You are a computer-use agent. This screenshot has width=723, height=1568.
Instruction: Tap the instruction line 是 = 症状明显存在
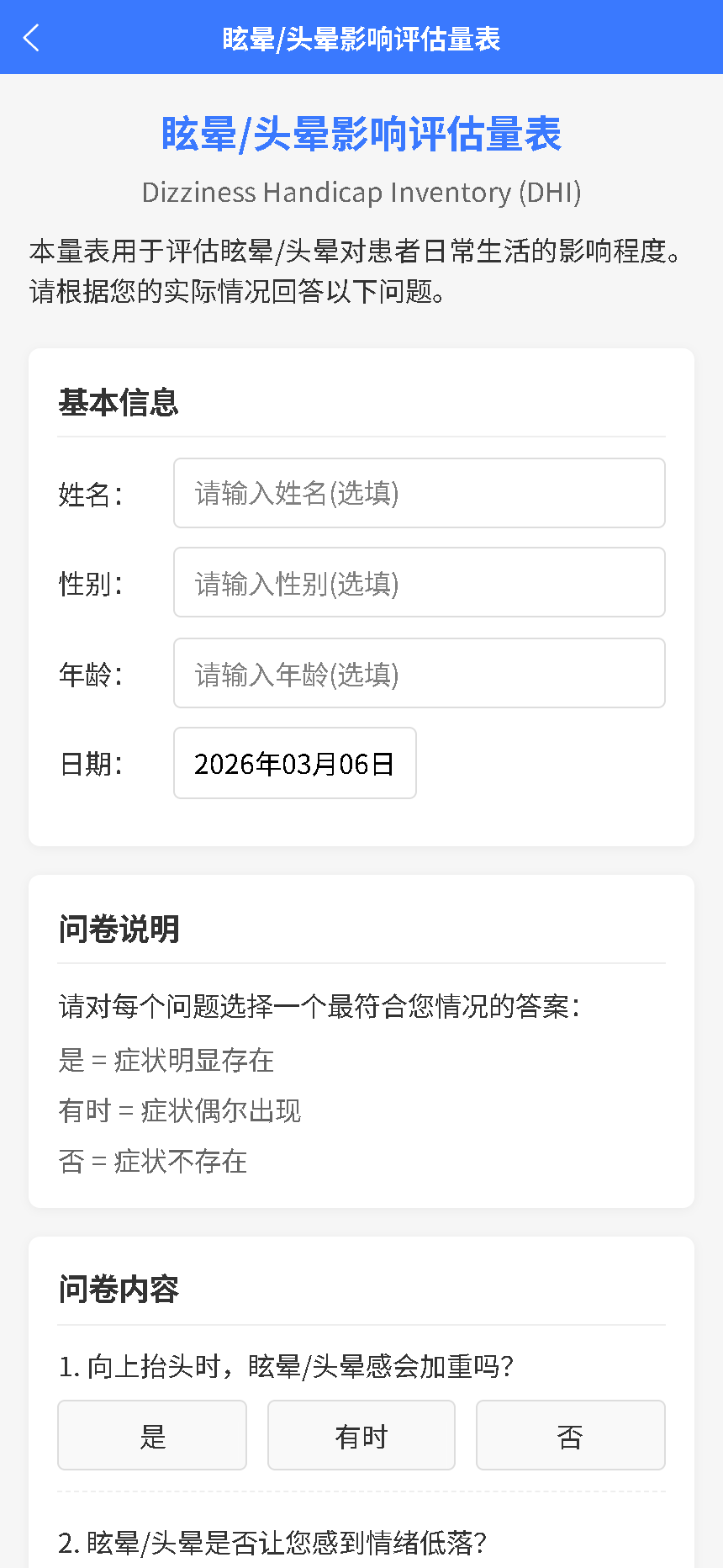[166, 1061]
